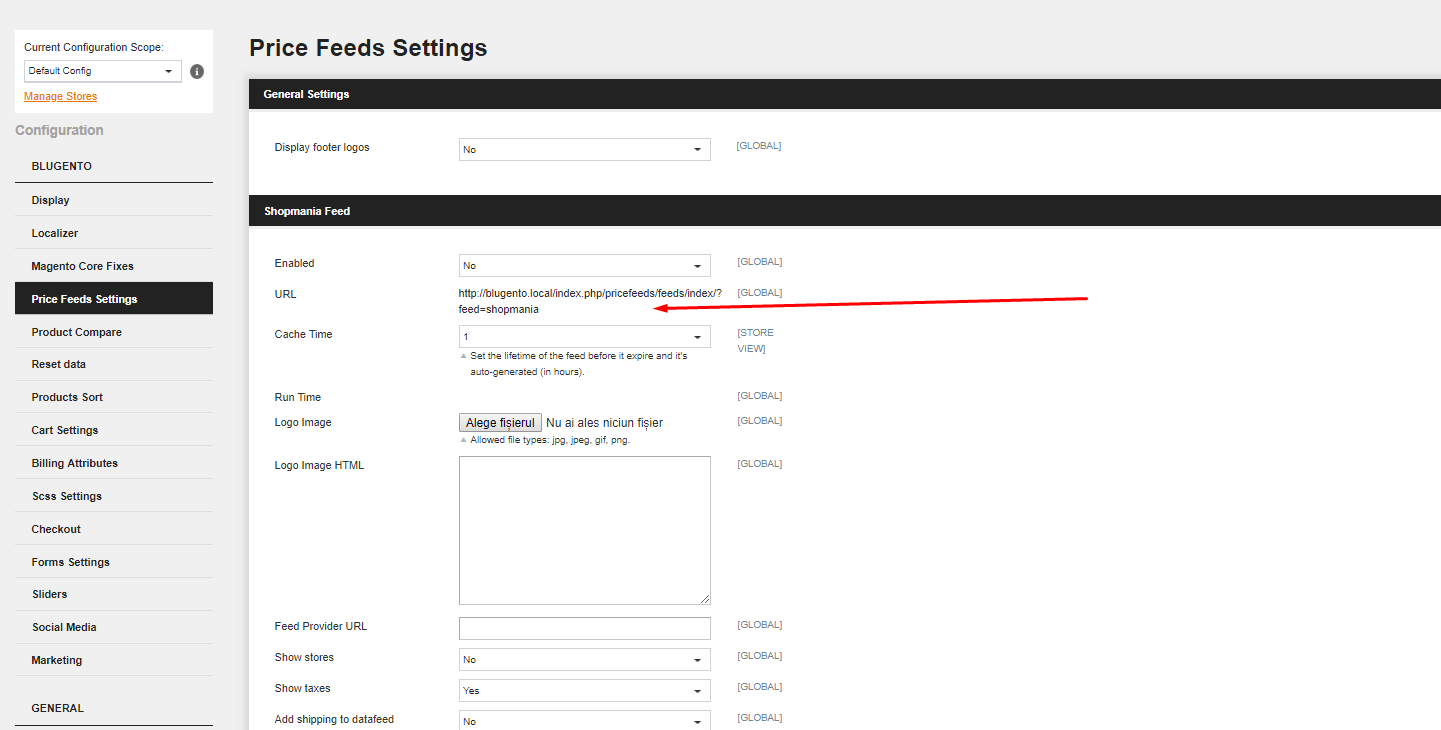The height and width of the screenshot is (730, 1441).
Task: Open the Localizer configuration section
Action: point(114,233)
